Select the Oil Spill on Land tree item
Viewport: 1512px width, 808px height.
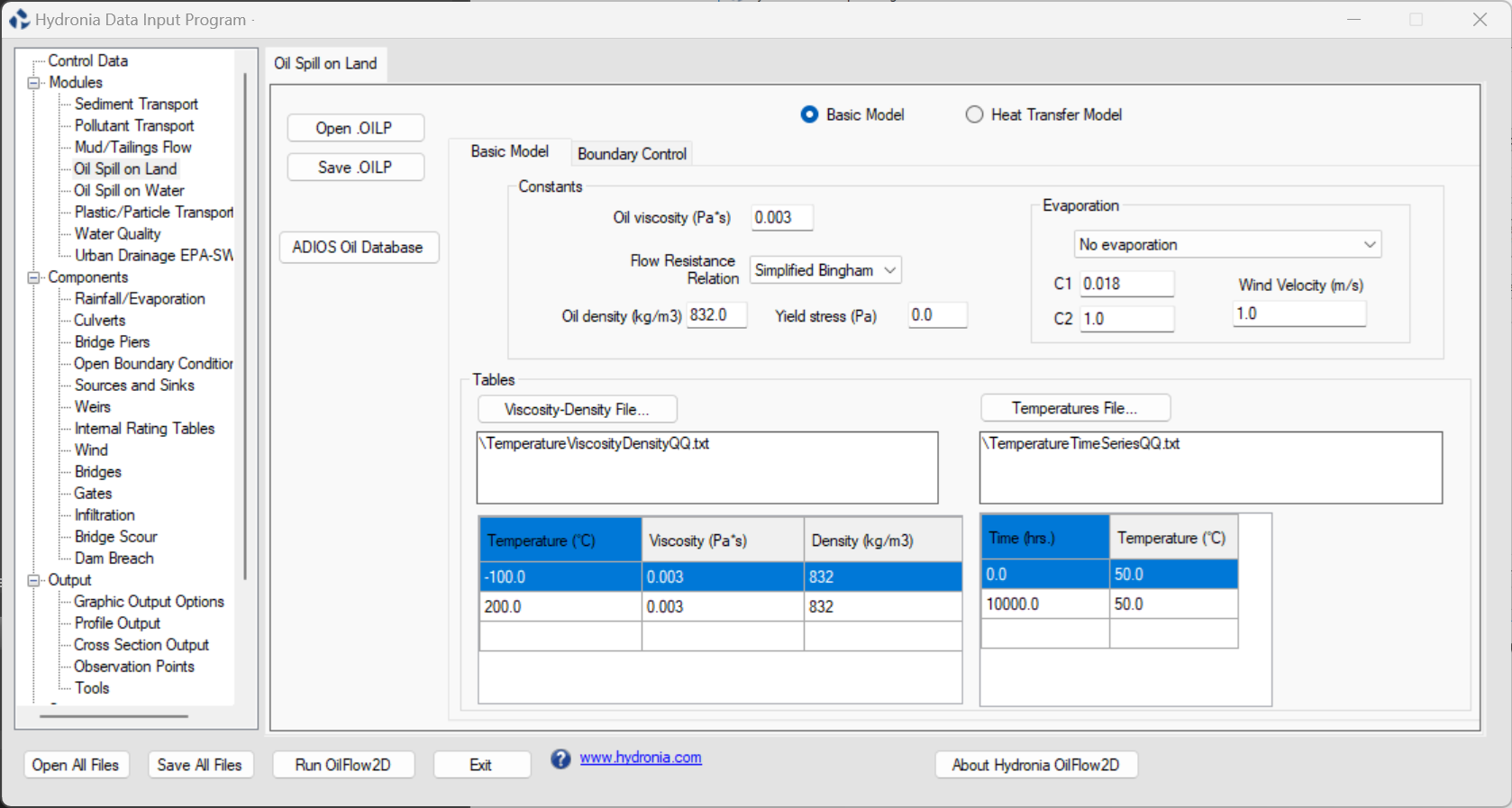(125, 168)
